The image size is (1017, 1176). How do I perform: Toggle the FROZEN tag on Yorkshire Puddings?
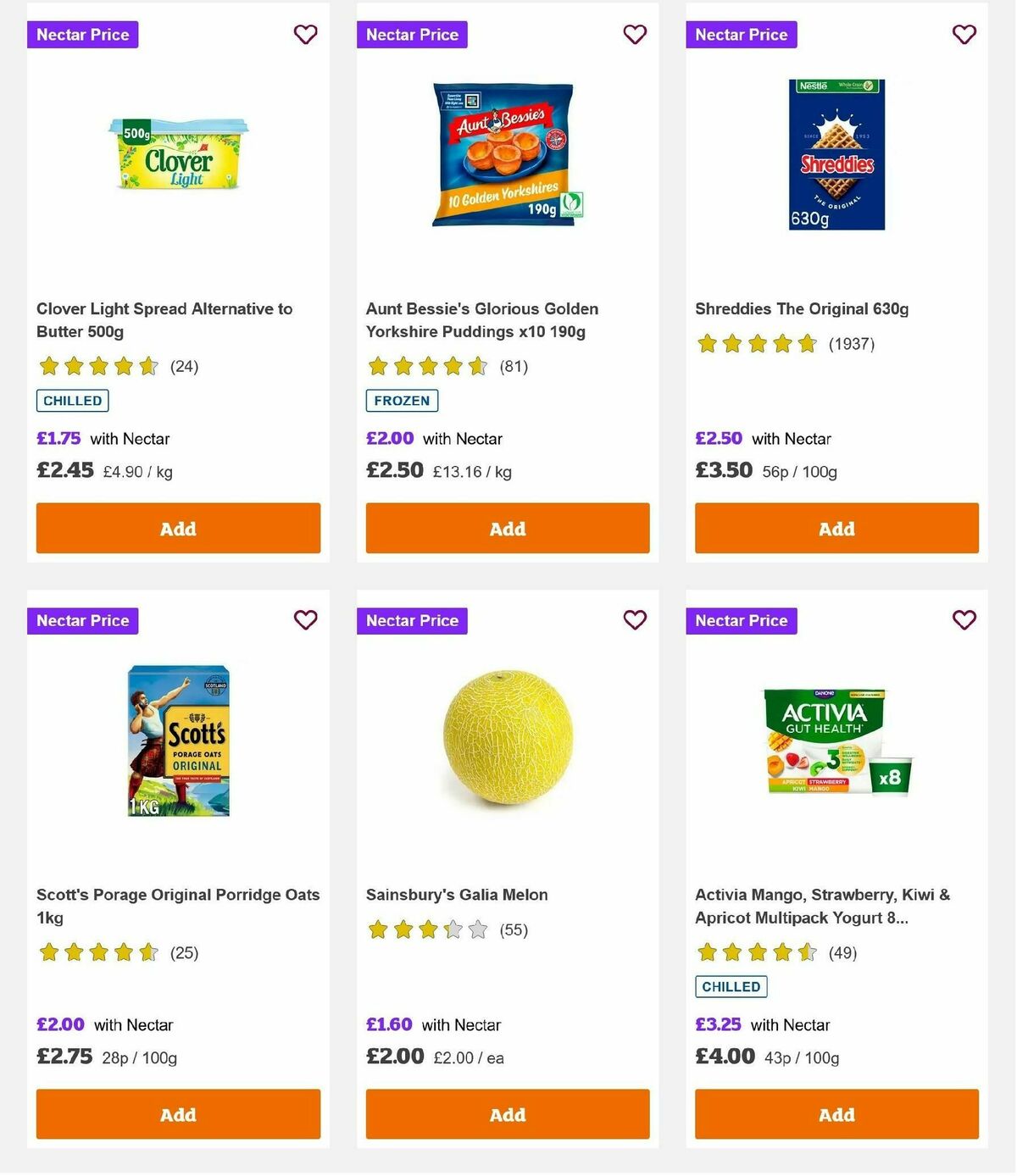(x=401, y=400)
